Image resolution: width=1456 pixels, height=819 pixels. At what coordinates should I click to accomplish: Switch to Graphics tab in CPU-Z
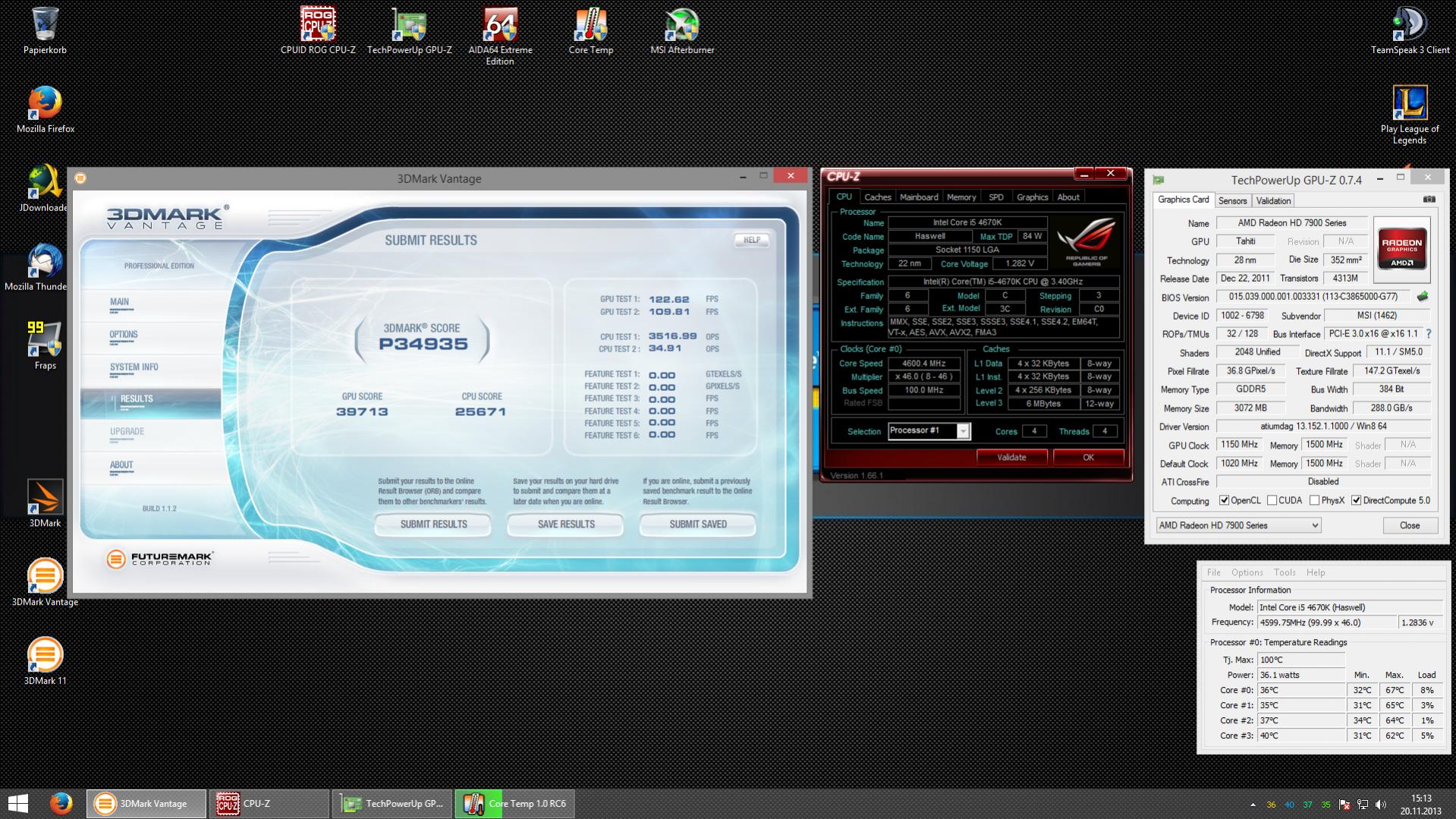pos(1032,197)
